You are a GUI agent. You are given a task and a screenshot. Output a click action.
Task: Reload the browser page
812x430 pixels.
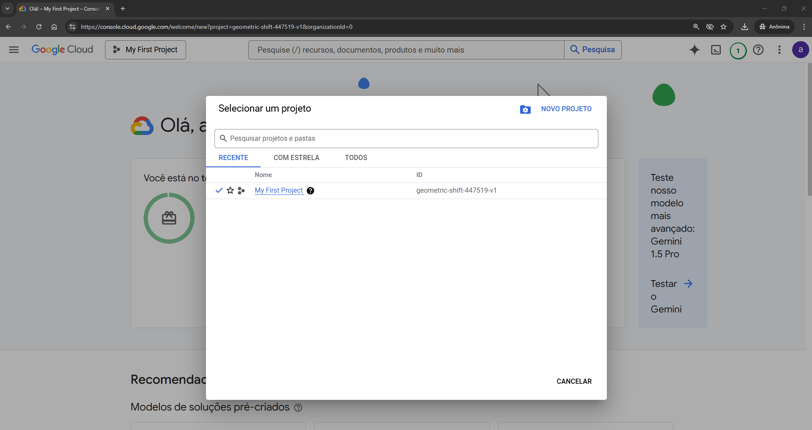[x=38, y=27]
